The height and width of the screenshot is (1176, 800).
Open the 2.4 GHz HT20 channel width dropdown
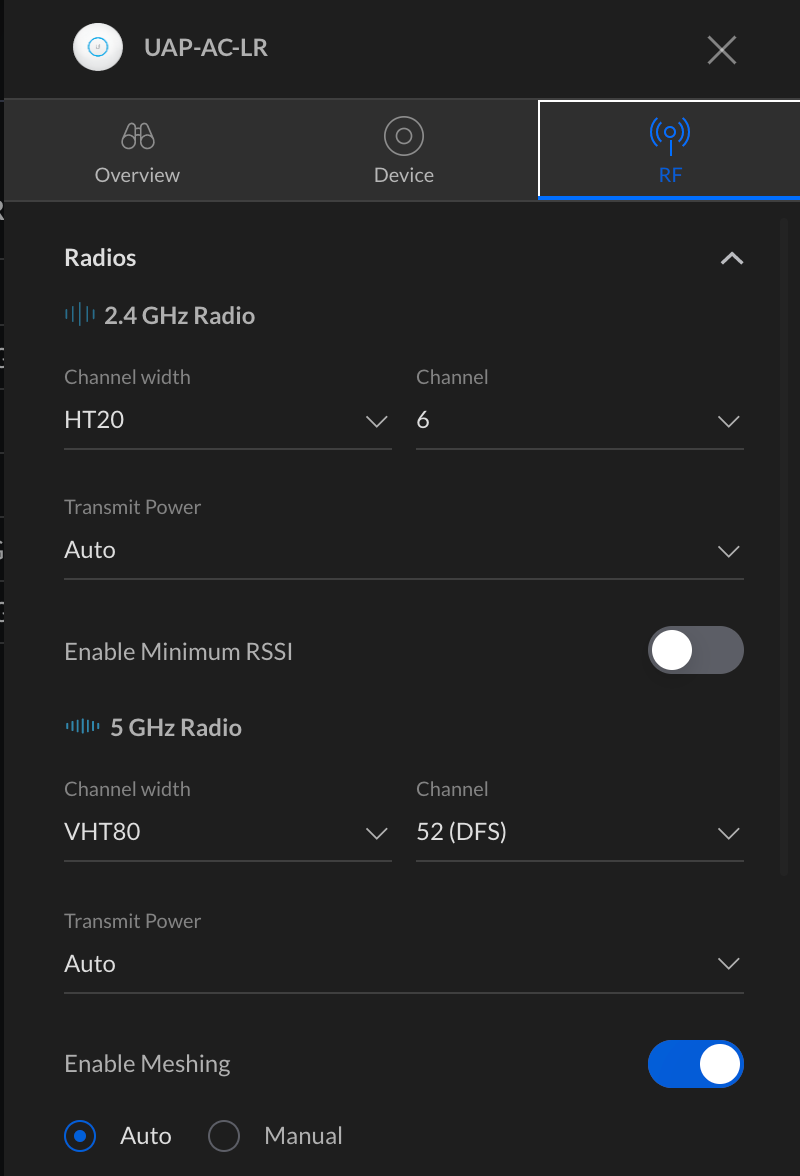point(227,421)
